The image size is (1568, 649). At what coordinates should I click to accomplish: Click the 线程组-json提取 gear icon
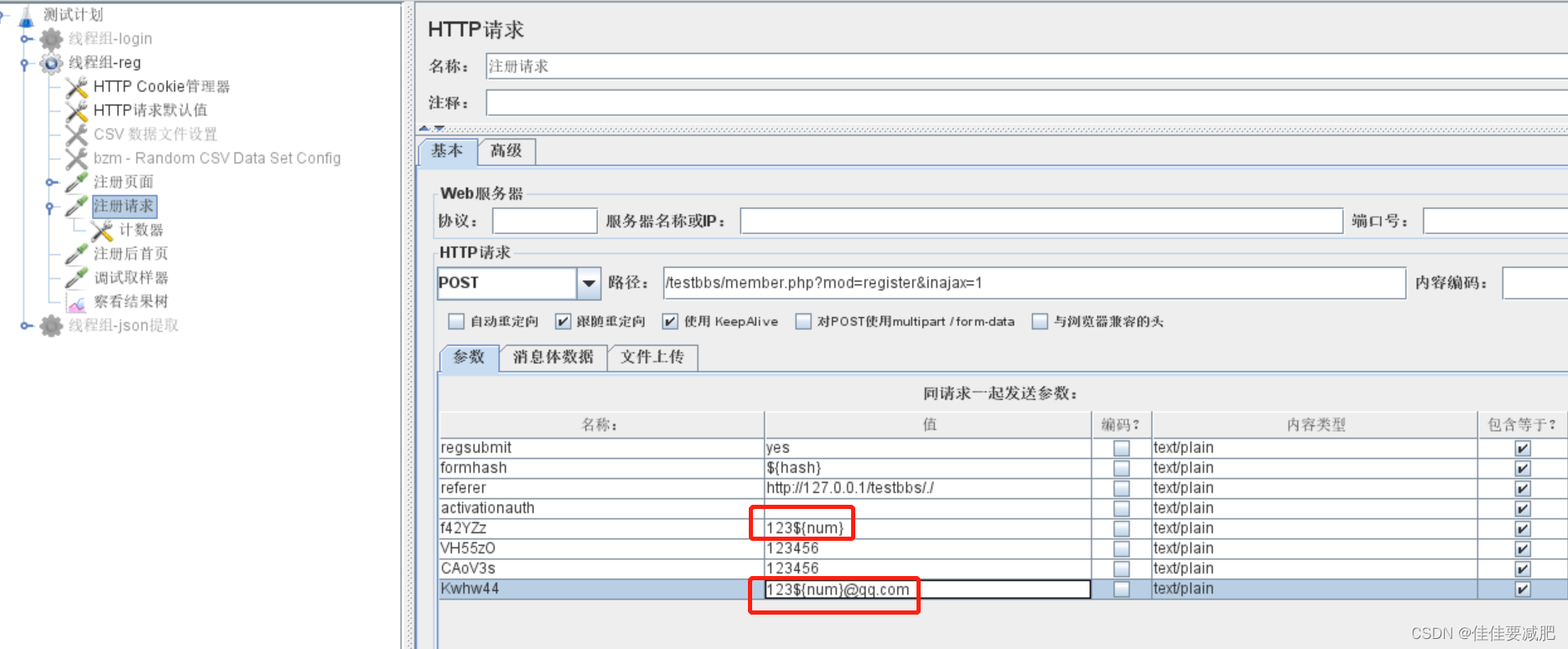click(51, 325)
